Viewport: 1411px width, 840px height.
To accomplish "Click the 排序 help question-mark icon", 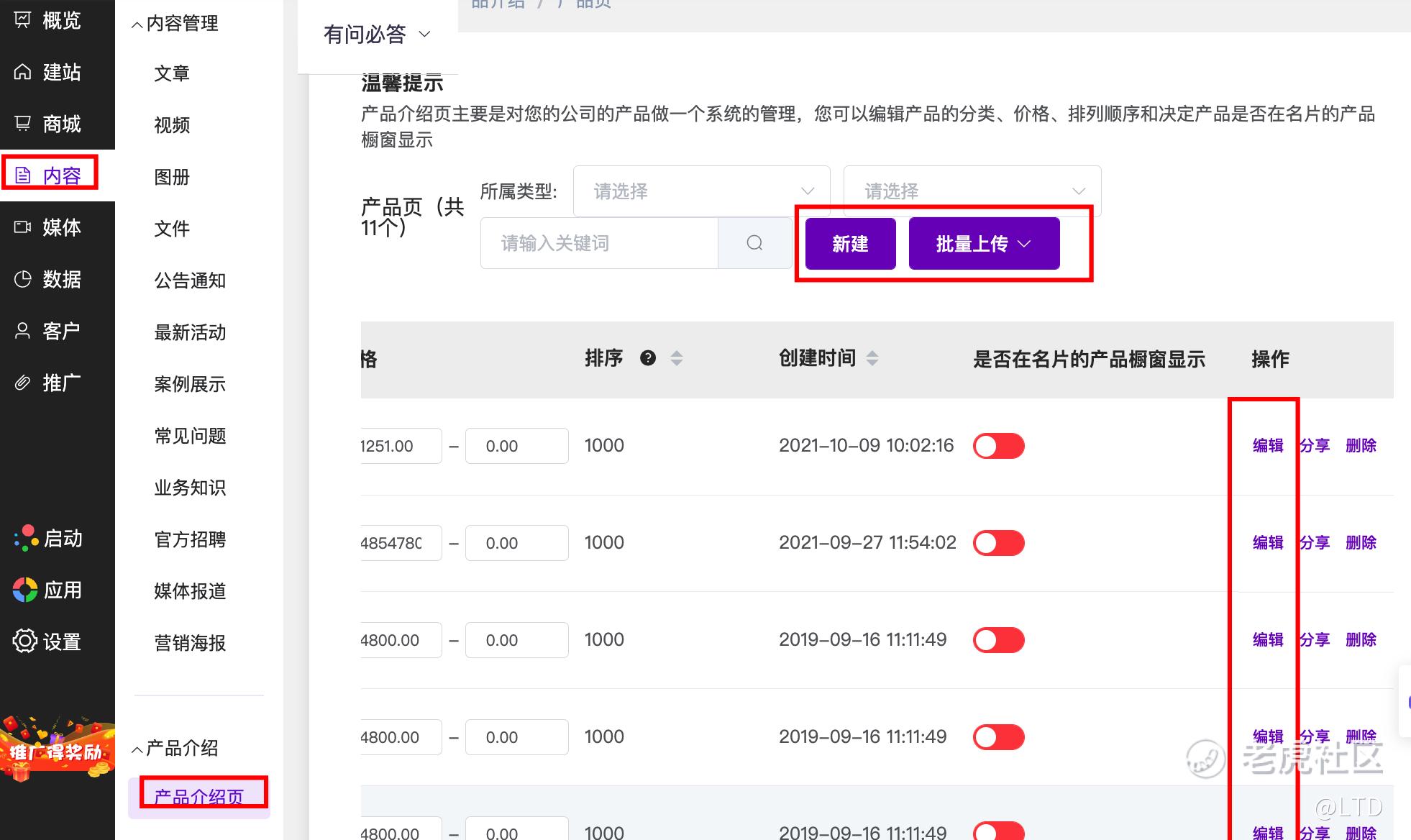I will point(648,358).
